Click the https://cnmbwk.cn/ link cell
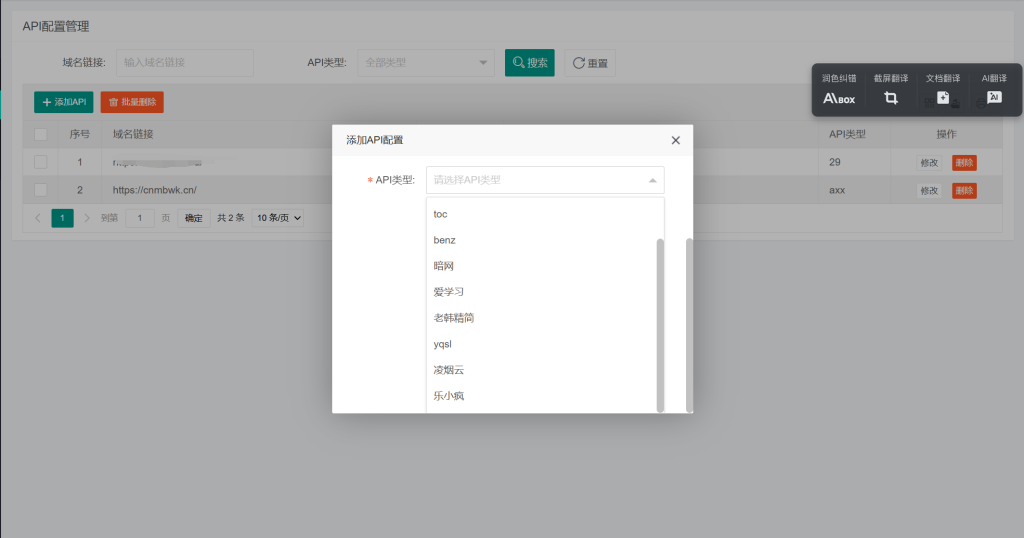Viewport: 1024px width, 538px height. 155,190
